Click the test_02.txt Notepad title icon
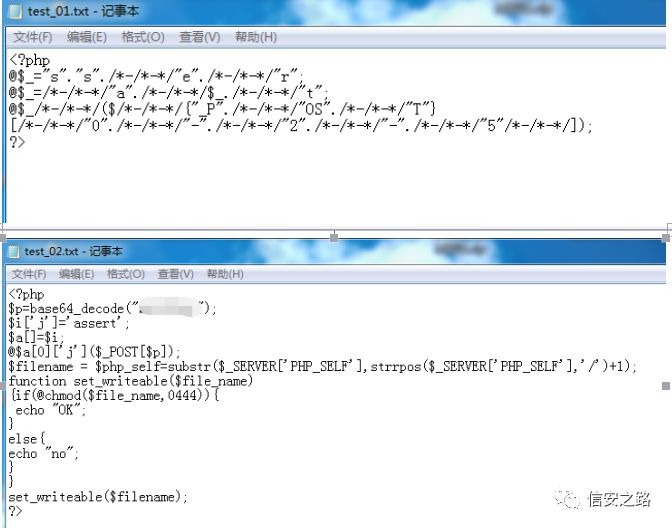Image resolution: width=672 pixels, height=528 pixels. tap(14, 251)
